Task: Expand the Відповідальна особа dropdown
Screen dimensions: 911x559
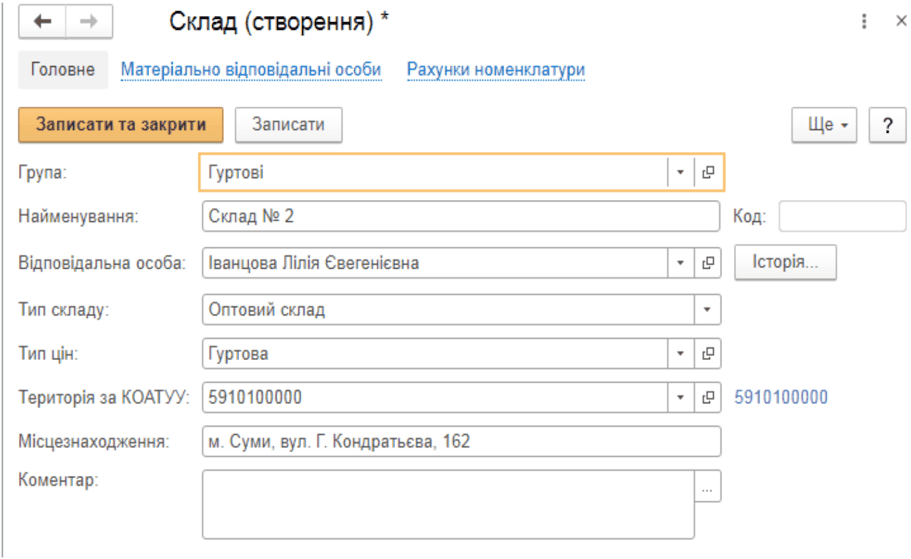Action: (680, 263)
